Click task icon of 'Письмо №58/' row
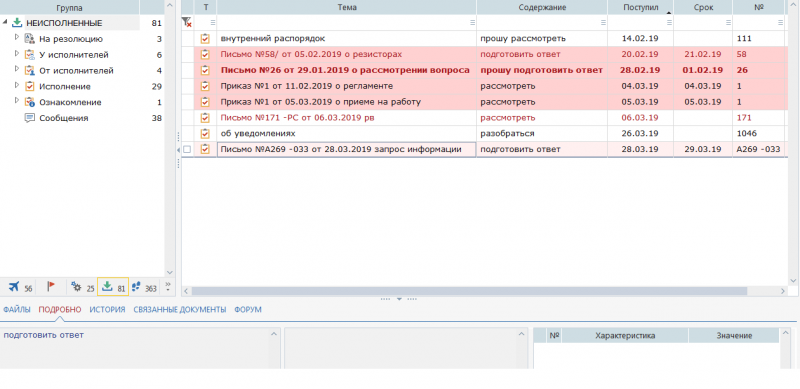Screen dimensions: 800x389 coord(205,54)
